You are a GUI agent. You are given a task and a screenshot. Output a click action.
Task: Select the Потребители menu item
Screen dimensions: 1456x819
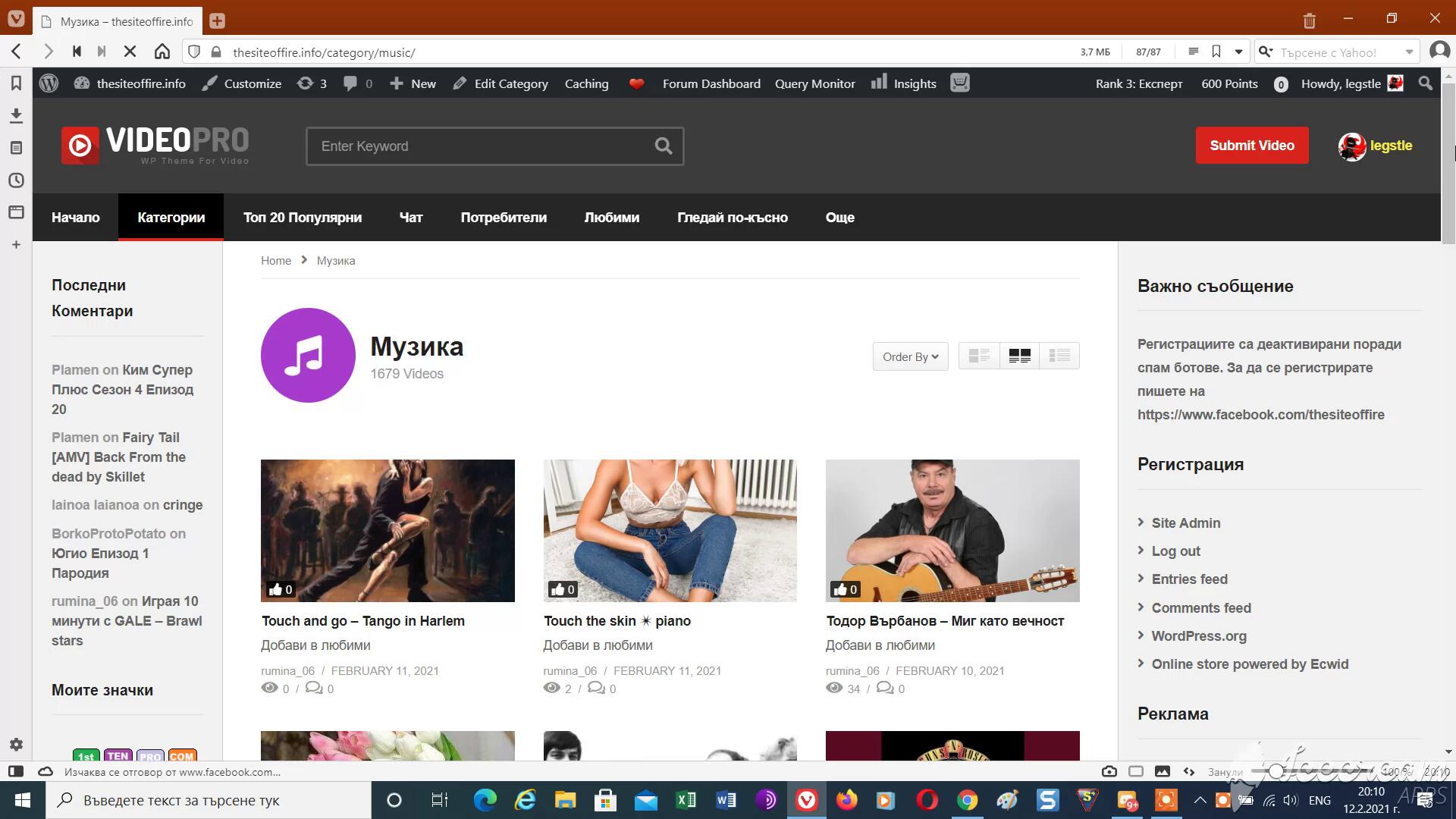click(x=504, y=218)
